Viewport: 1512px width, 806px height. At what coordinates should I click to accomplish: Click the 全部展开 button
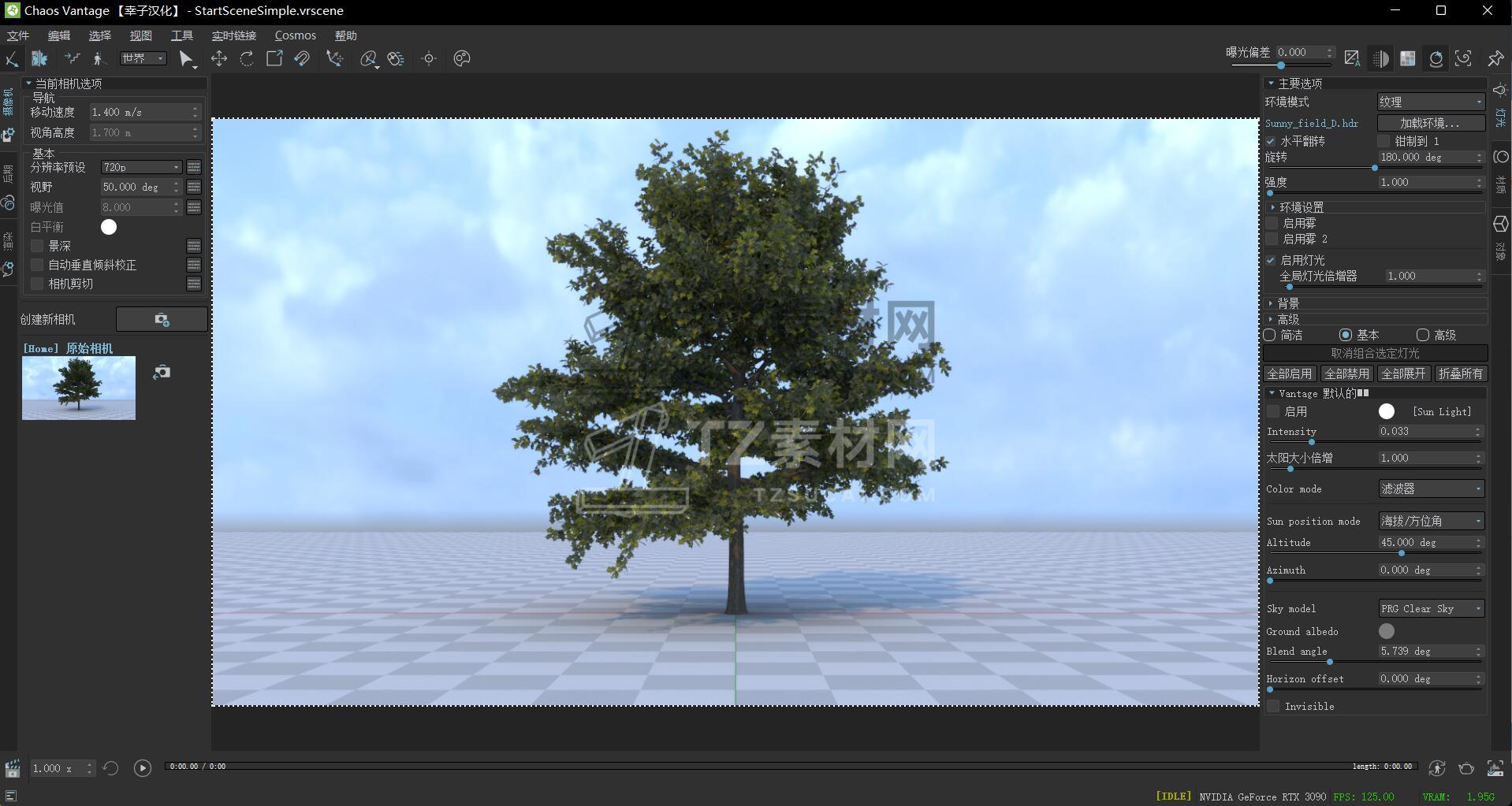pyautogui.click(x=1403, y=373)
